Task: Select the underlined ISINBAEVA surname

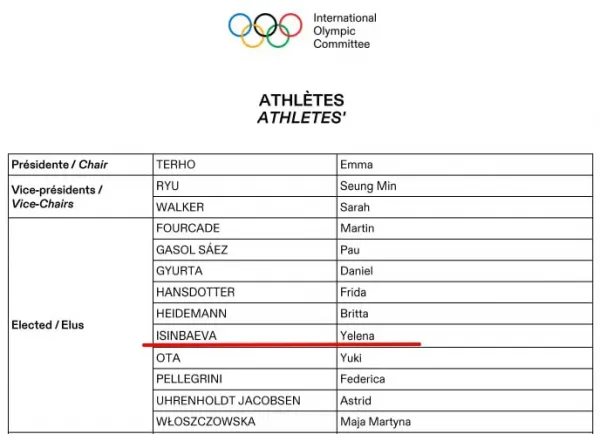Action: [187, 336]
